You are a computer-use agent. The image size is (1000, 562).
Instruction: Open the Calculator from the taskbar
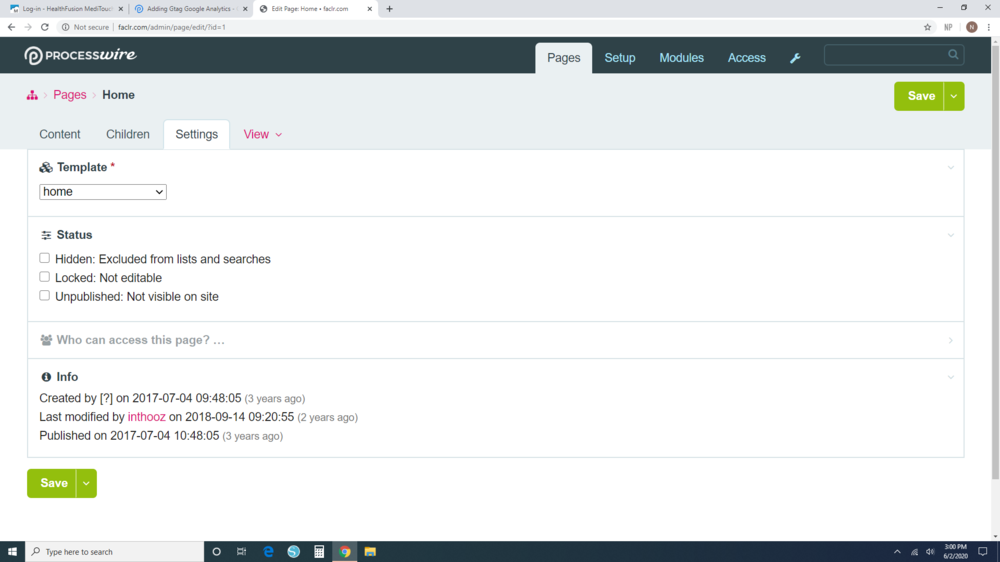(319, 551)
